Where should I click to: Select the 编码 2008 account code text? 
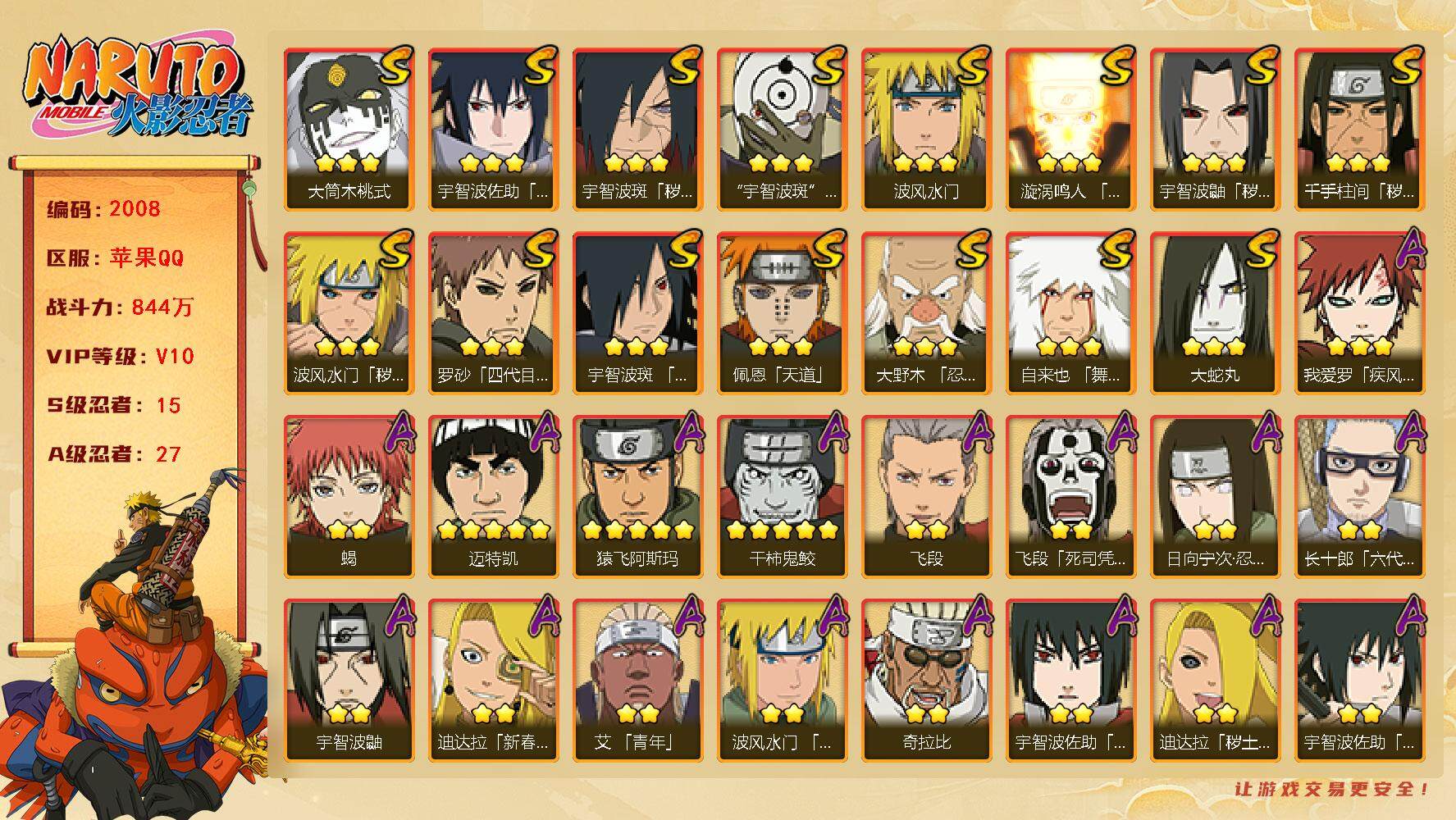point(103,208)
